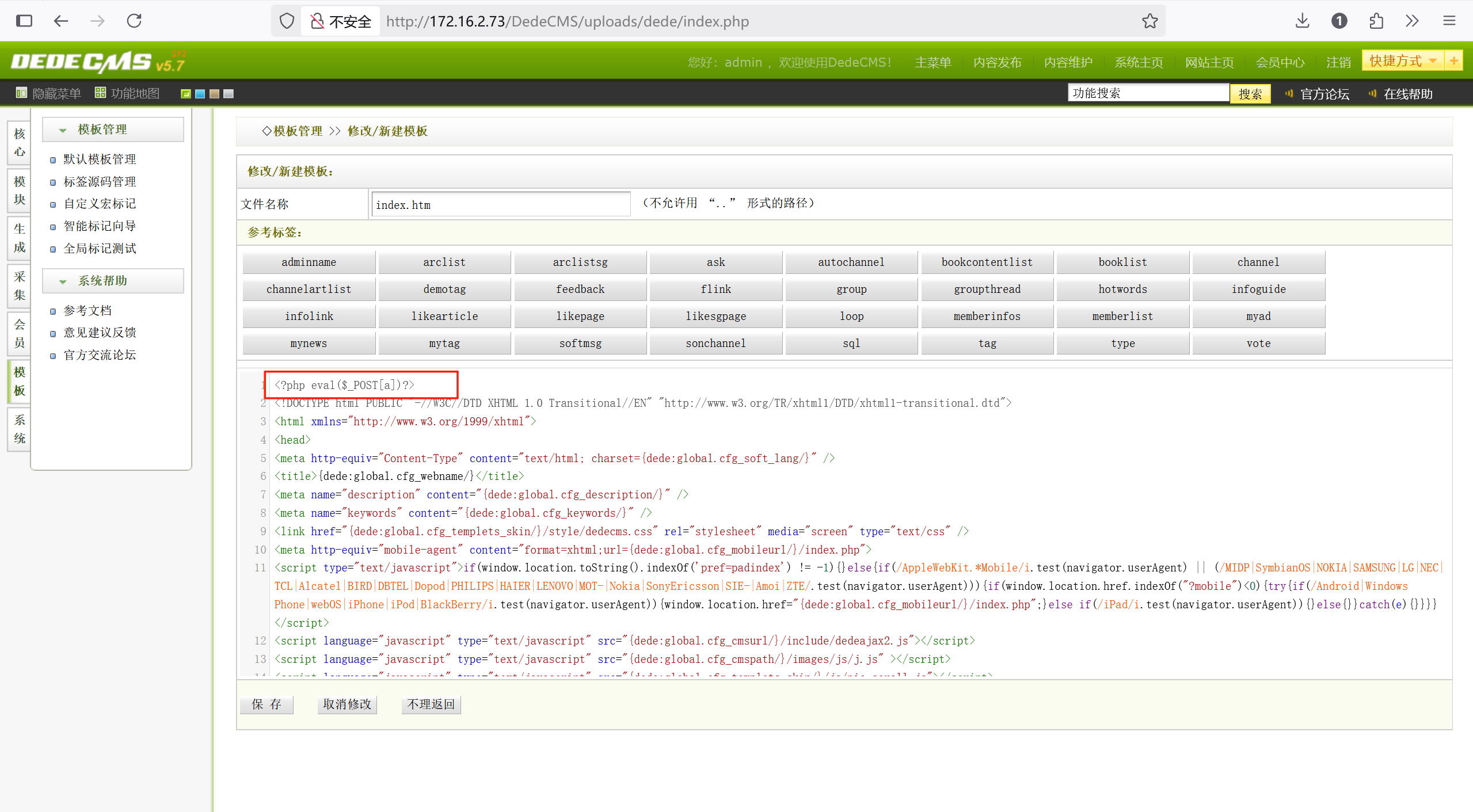
Task: Open the browser downloads icon
Action: (x=1302, y=21)
